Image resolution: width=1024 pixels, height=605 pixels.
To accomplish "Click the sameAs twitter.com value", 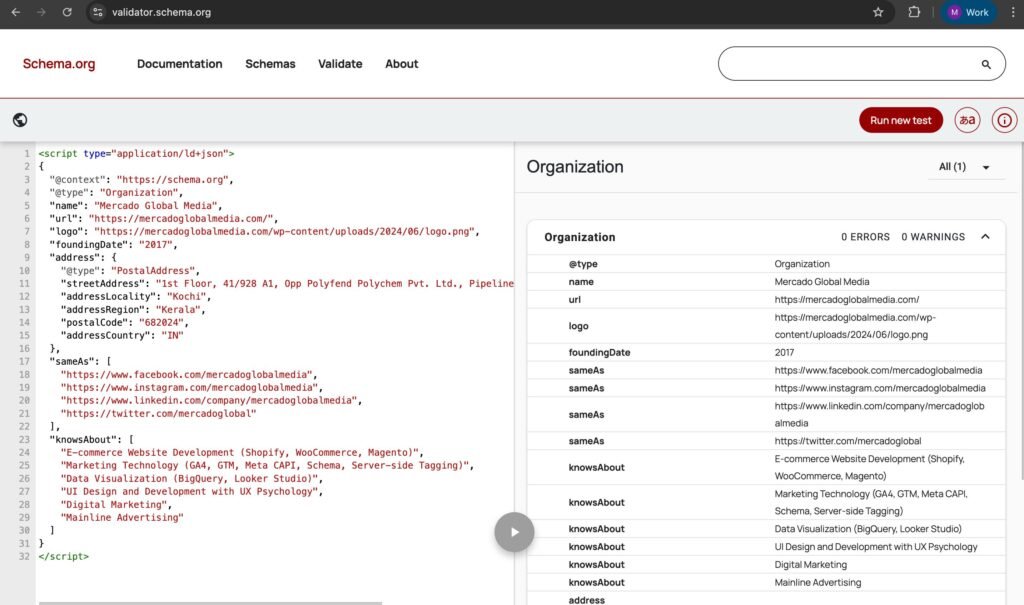I will pyautogui.click(x=848, y=440).
